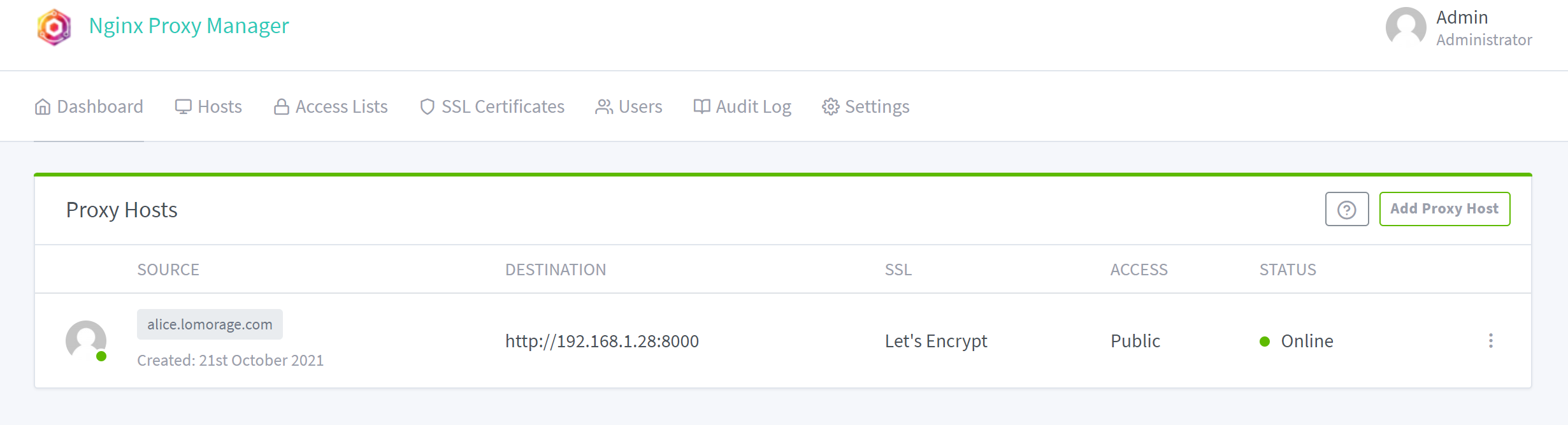Click the Settings gear icon

coord(831,107)
